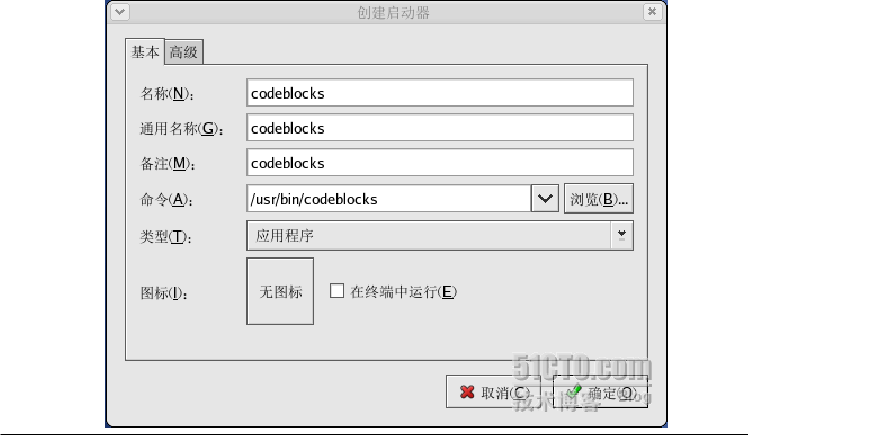Close the 创建启动器 dialog with X icon
893x440 pixels.
652,11
